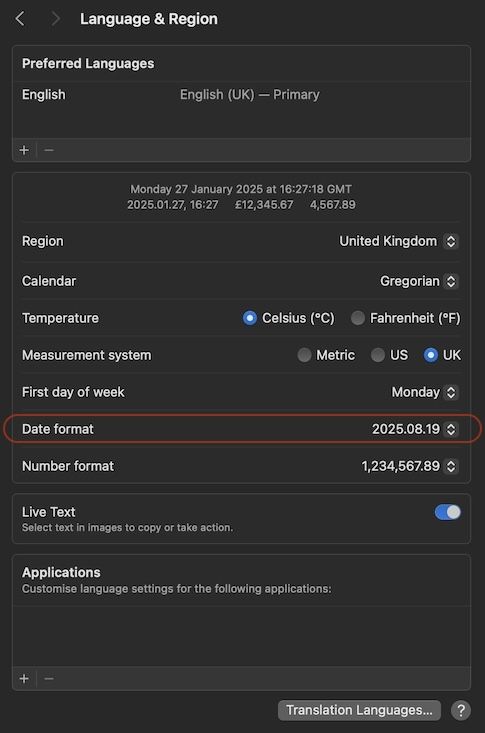Select the English language row
Image resolution: width=485 pixels, height=733 pixels.
point(241,95)
